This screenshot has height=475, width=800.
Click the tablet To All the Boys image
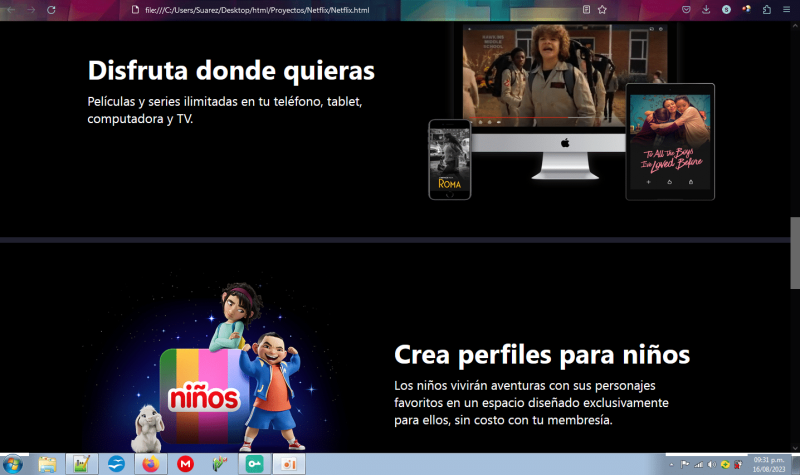pos(669,142)
